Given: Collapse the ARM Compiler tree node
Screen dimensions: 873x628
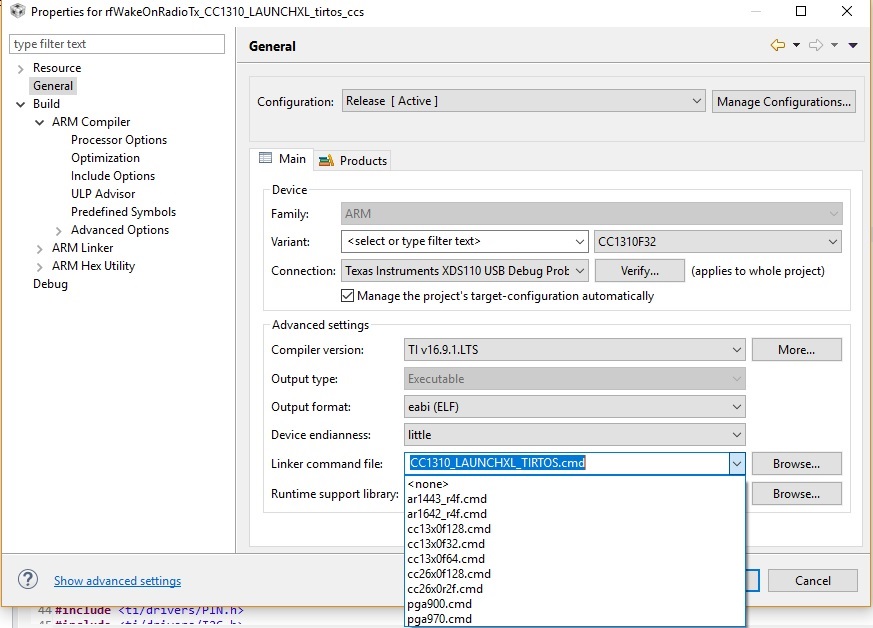Looking at the screenshot, I should (40, 122).
